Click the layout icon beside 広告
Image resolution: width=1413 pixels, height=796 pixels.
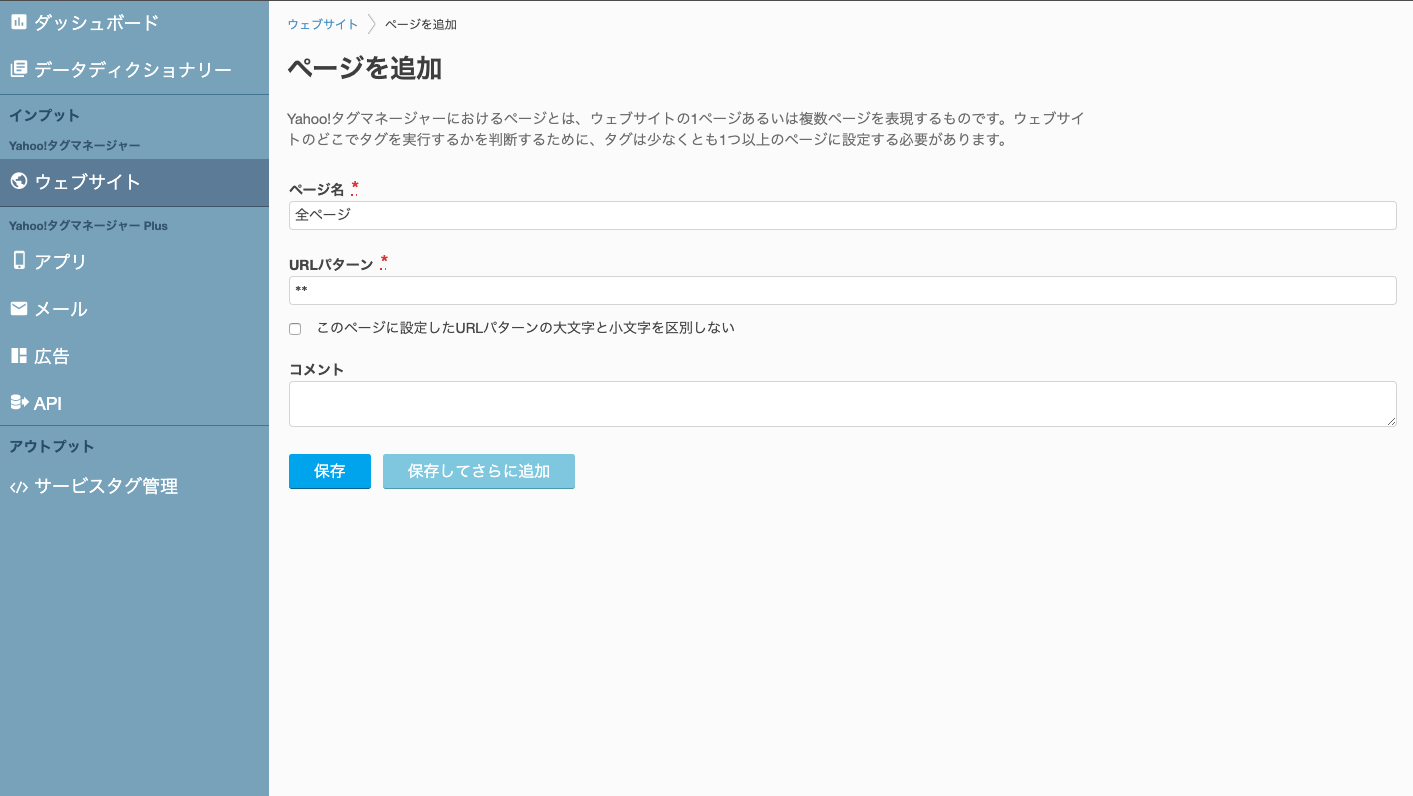point(18,356)
